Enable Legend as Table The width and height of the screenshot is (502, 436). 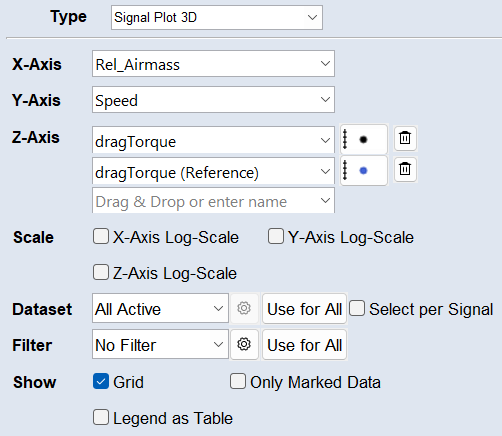(101, 417)
